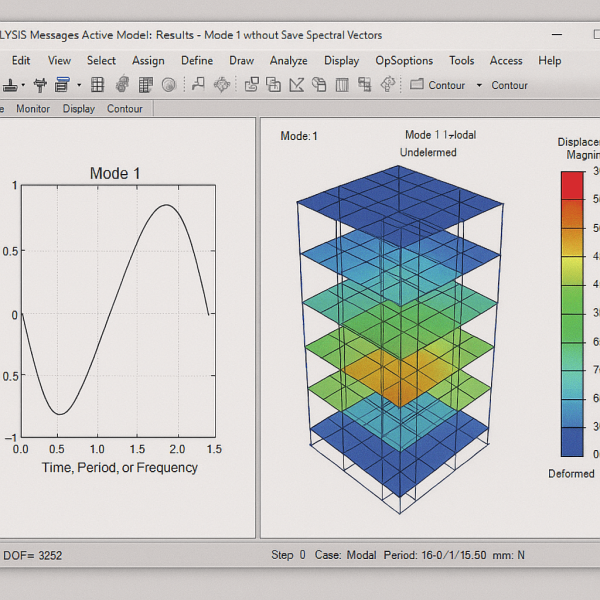Click the crosshair target toolbar icon
Screen dimensions: 600x600
point(221,85)
